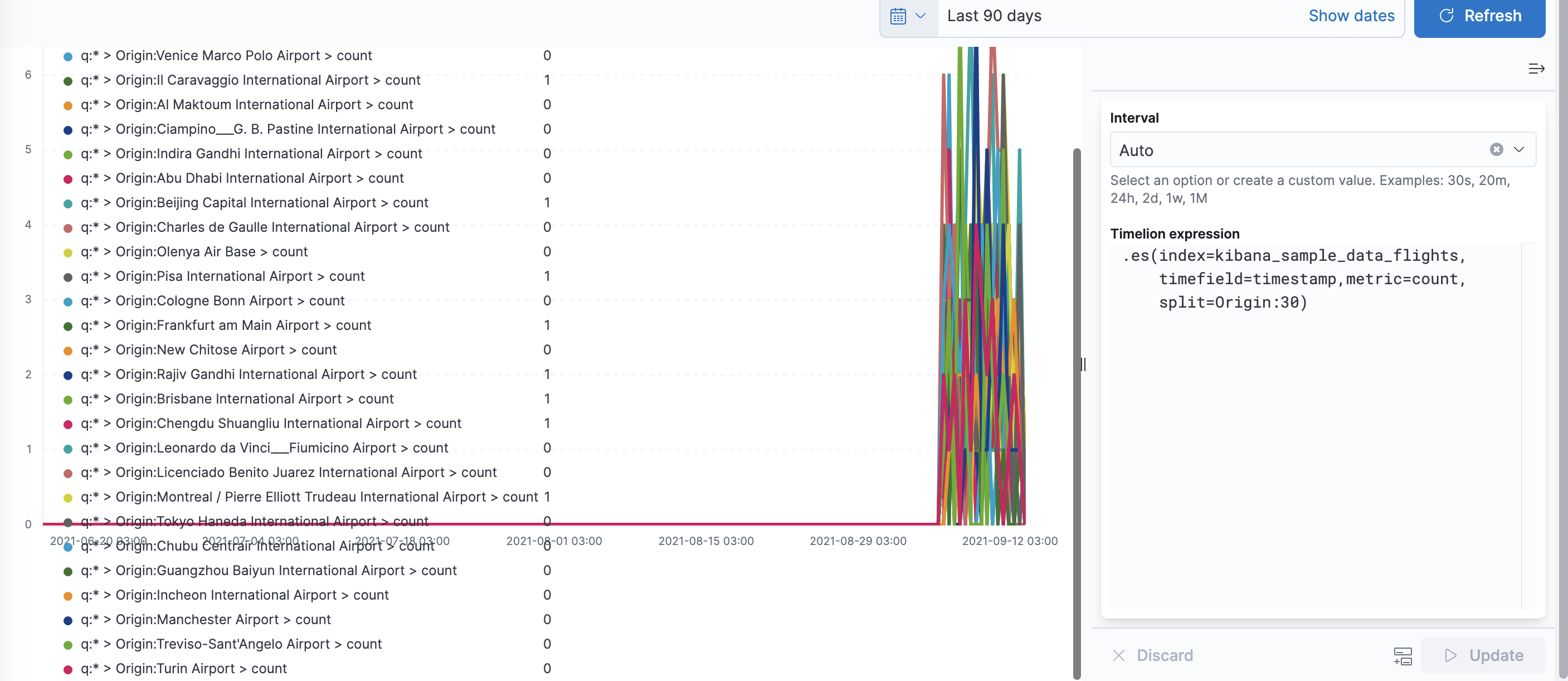Collapse the options panel using right-arrow icon
The height and width of the screenshot is (681, 1568).
(1536, 68)
